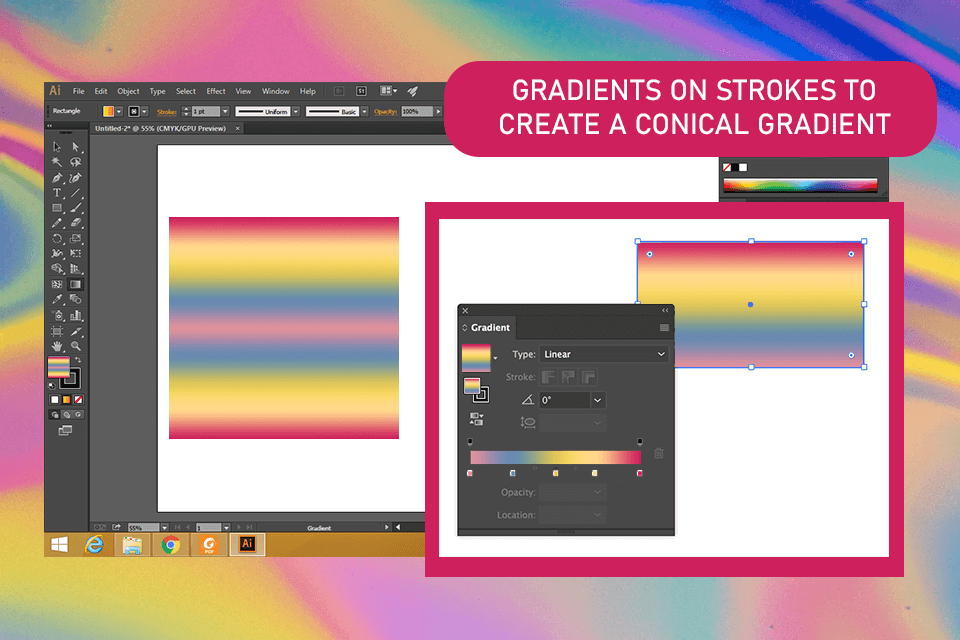Select the Scale tool
960x640 pixels.
pos(75,239)
